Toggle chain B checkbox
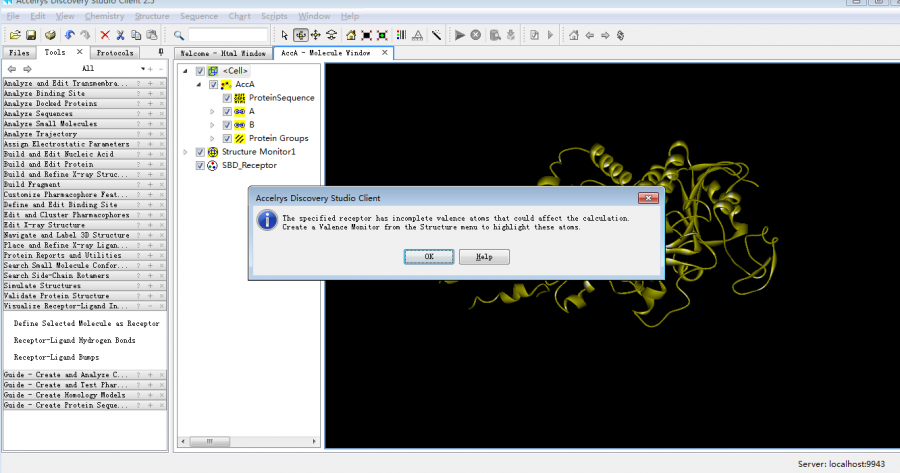 pos(227,125)
